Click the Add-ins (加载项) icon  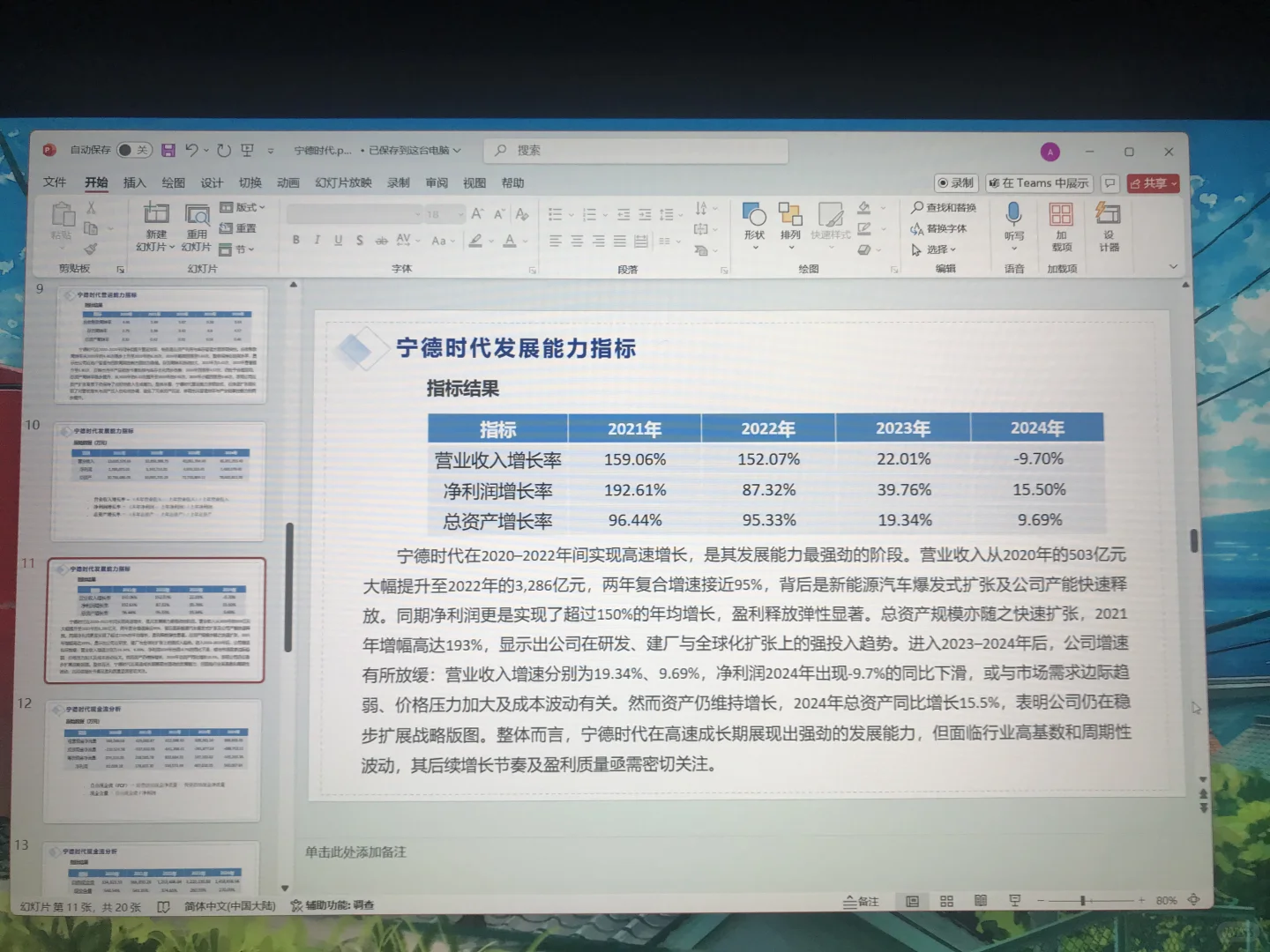tap(1061, 214)
